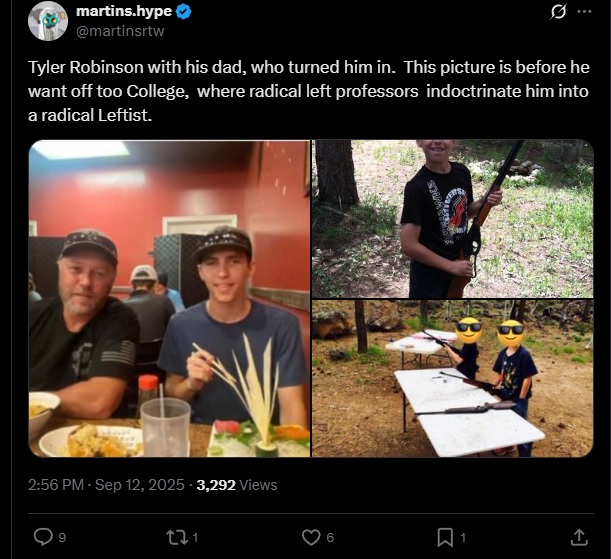Open the photo with the emoji-covered faces

(453, 379)
